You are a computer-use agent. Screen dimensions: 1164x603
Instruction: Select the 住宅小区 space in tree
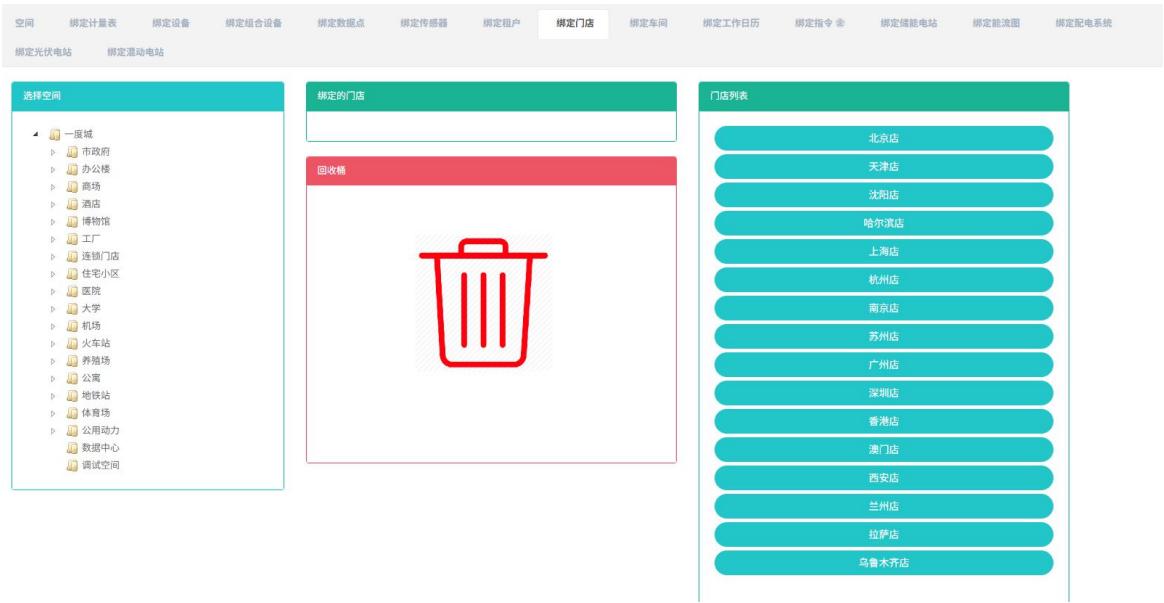100,274
